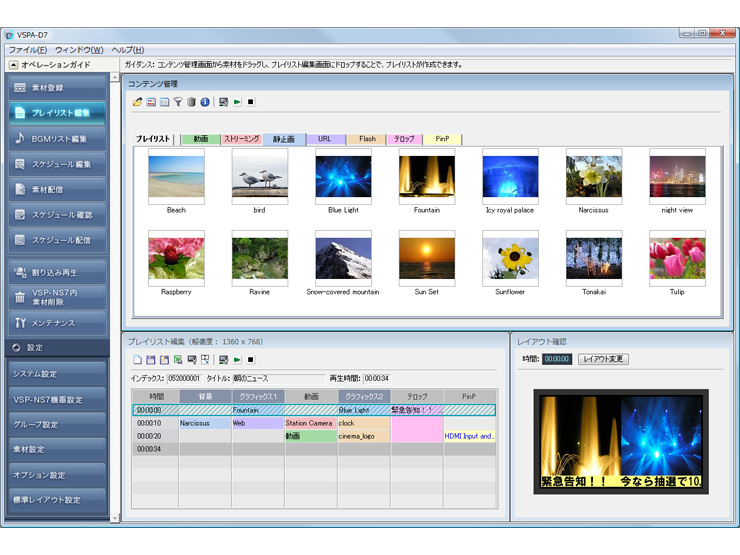The width and height of the screenshot is (740, 555).
Task: Open the ヘルプ(H) menu
Action: (127, 50)
